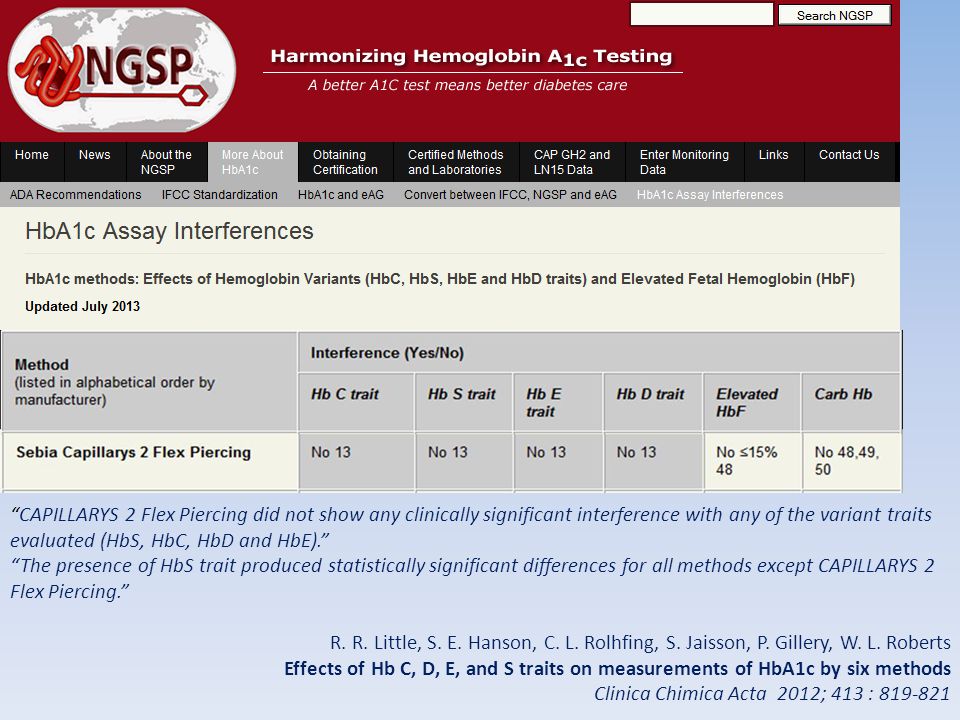Click the Method column header

pyautogui.click(x=149, y=381)
